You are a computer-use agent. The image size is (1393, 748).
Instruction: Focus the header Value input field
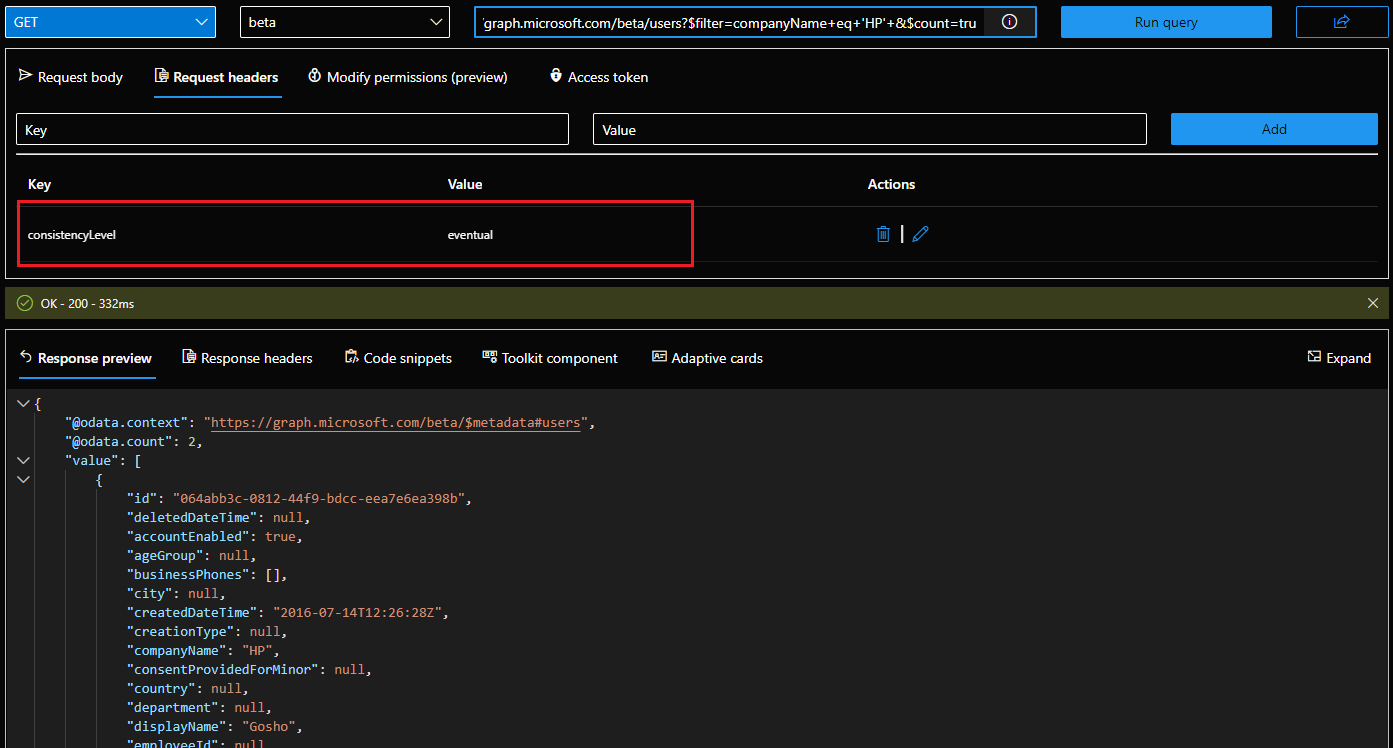point(870,129)
